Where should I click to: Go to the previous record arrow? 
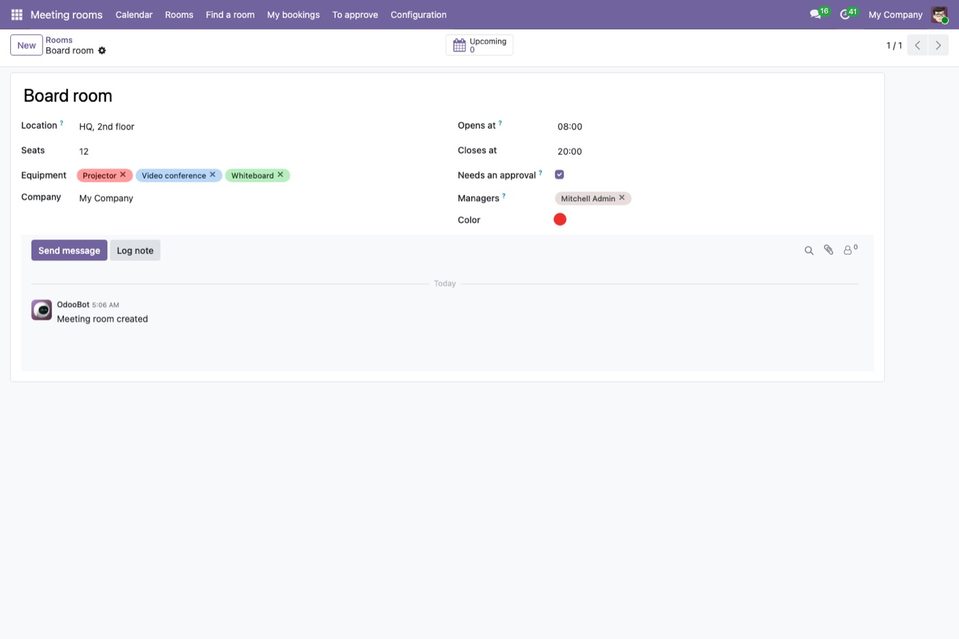pos(917,45)
